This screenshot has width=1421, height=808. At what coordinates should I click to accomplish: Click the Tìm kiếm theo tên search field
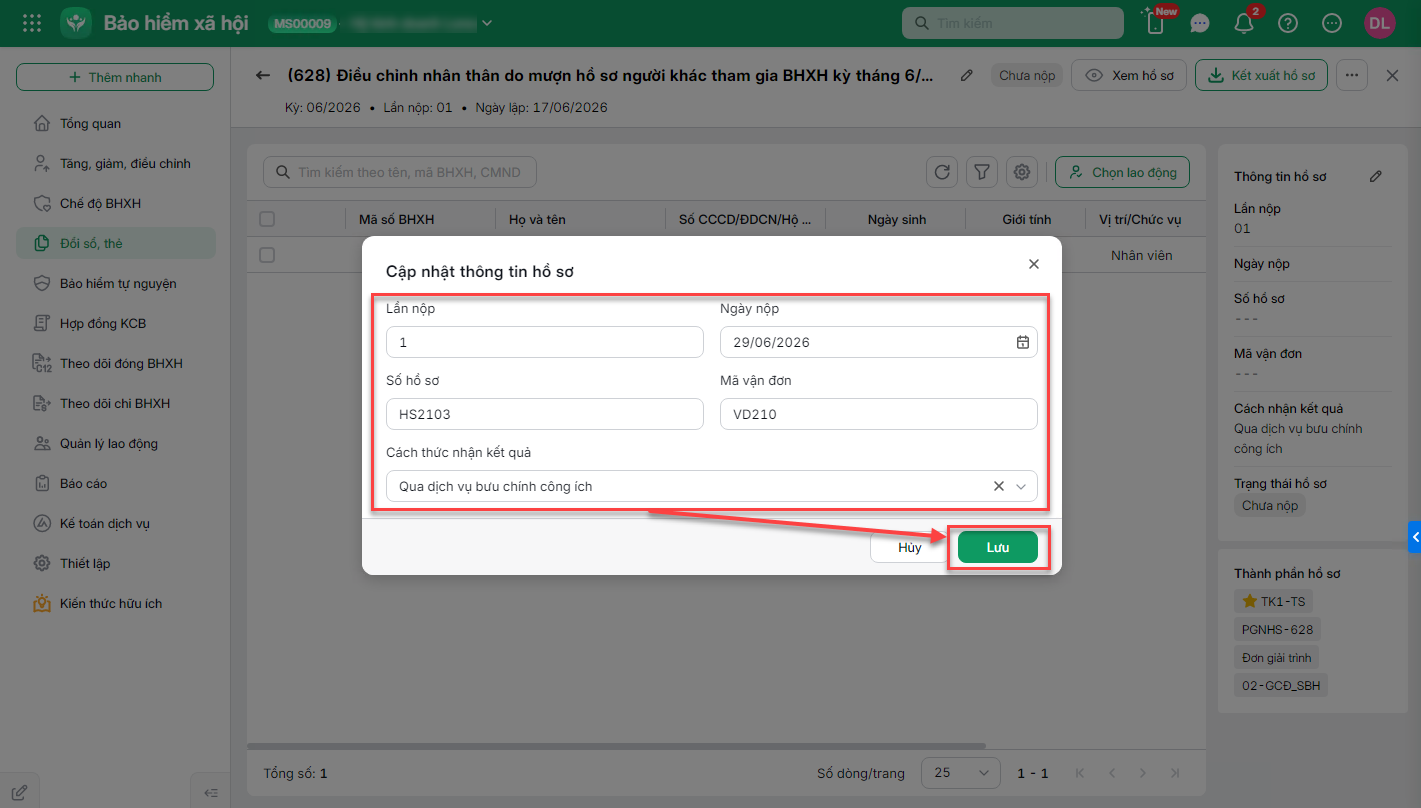click(x=400, y=172)
